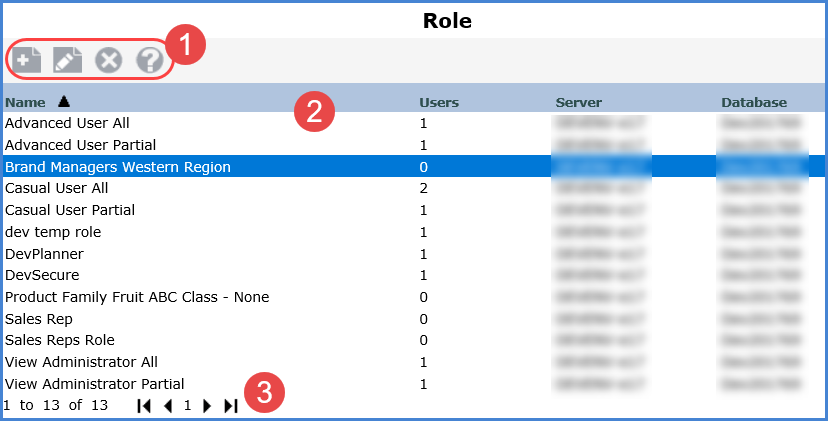
Task: Select the DevSecure role
Action: [x=41, y=275]
